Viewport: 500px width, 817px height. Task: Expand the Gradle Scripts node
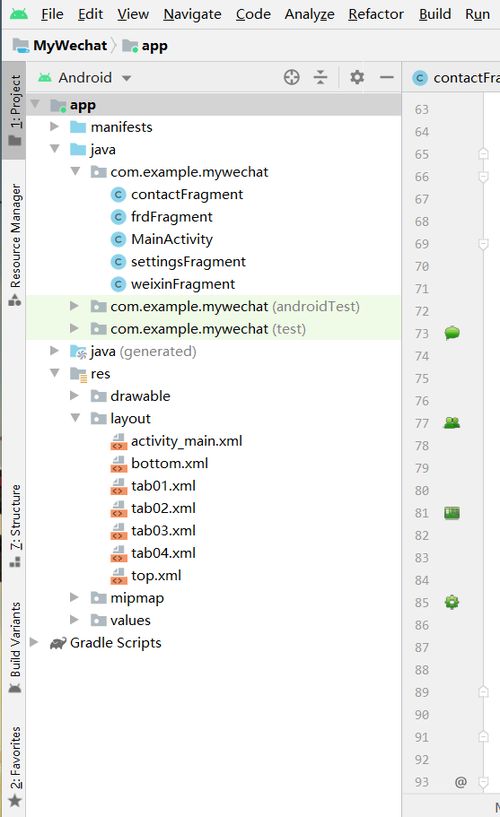34,642
